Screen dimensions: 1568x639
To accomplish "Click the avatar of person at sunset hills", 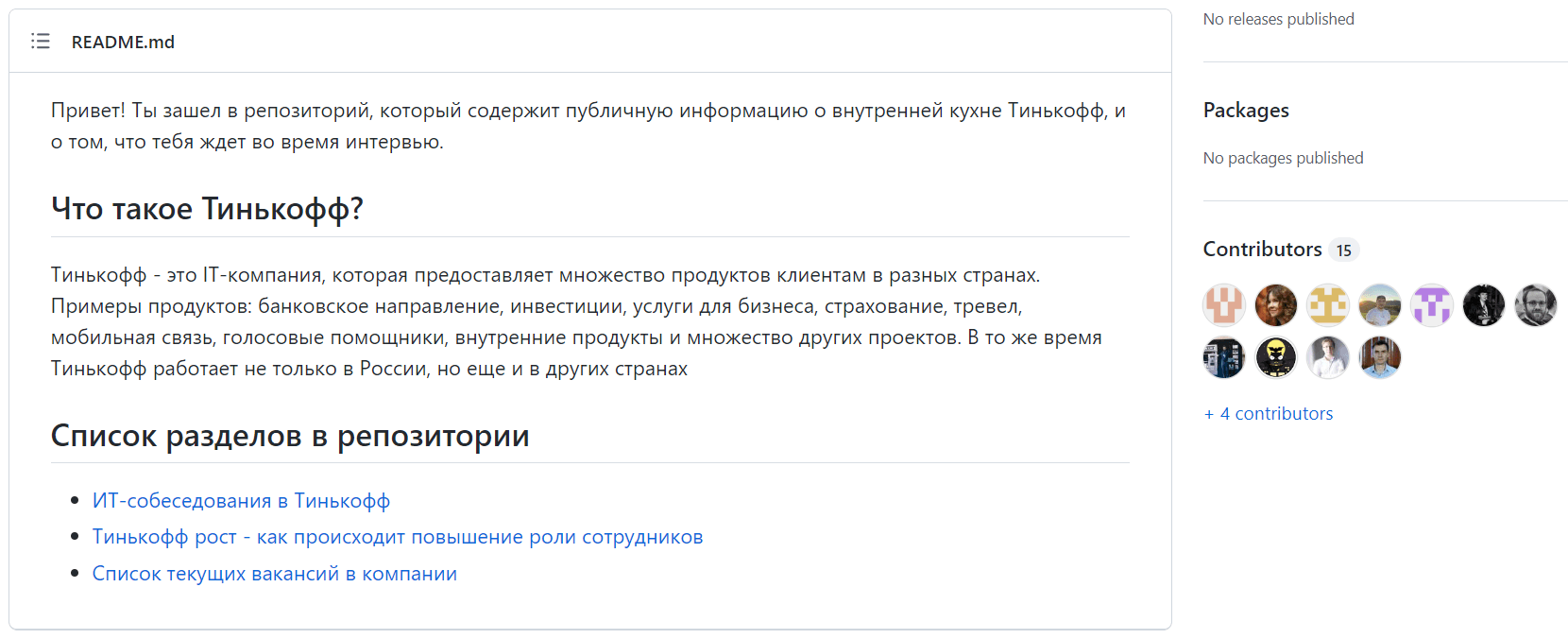I will click(x=1380, y=305).
